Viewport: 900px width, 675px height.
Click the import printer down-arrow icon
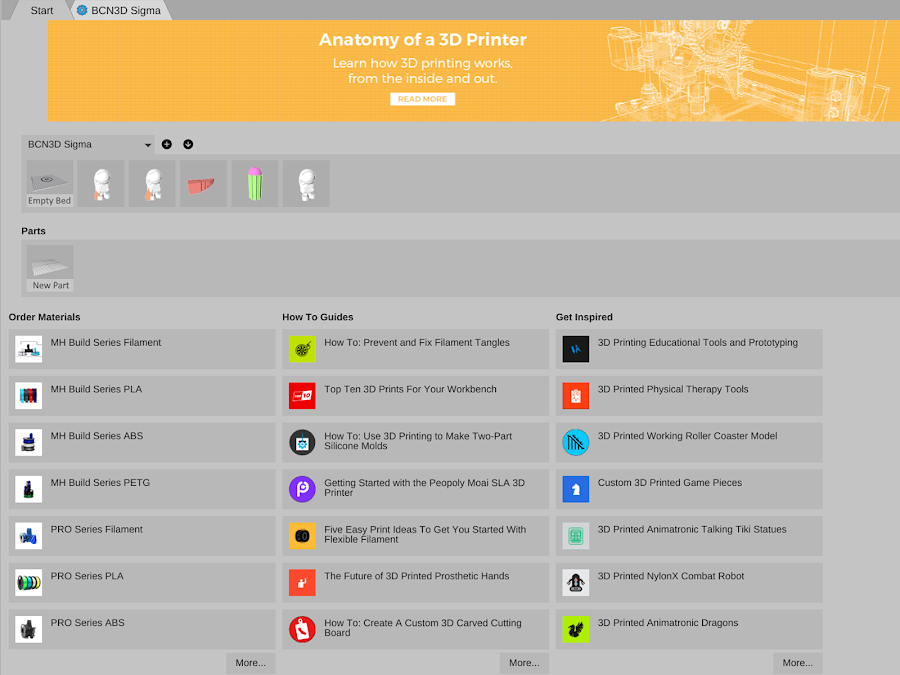pos(188,145)
